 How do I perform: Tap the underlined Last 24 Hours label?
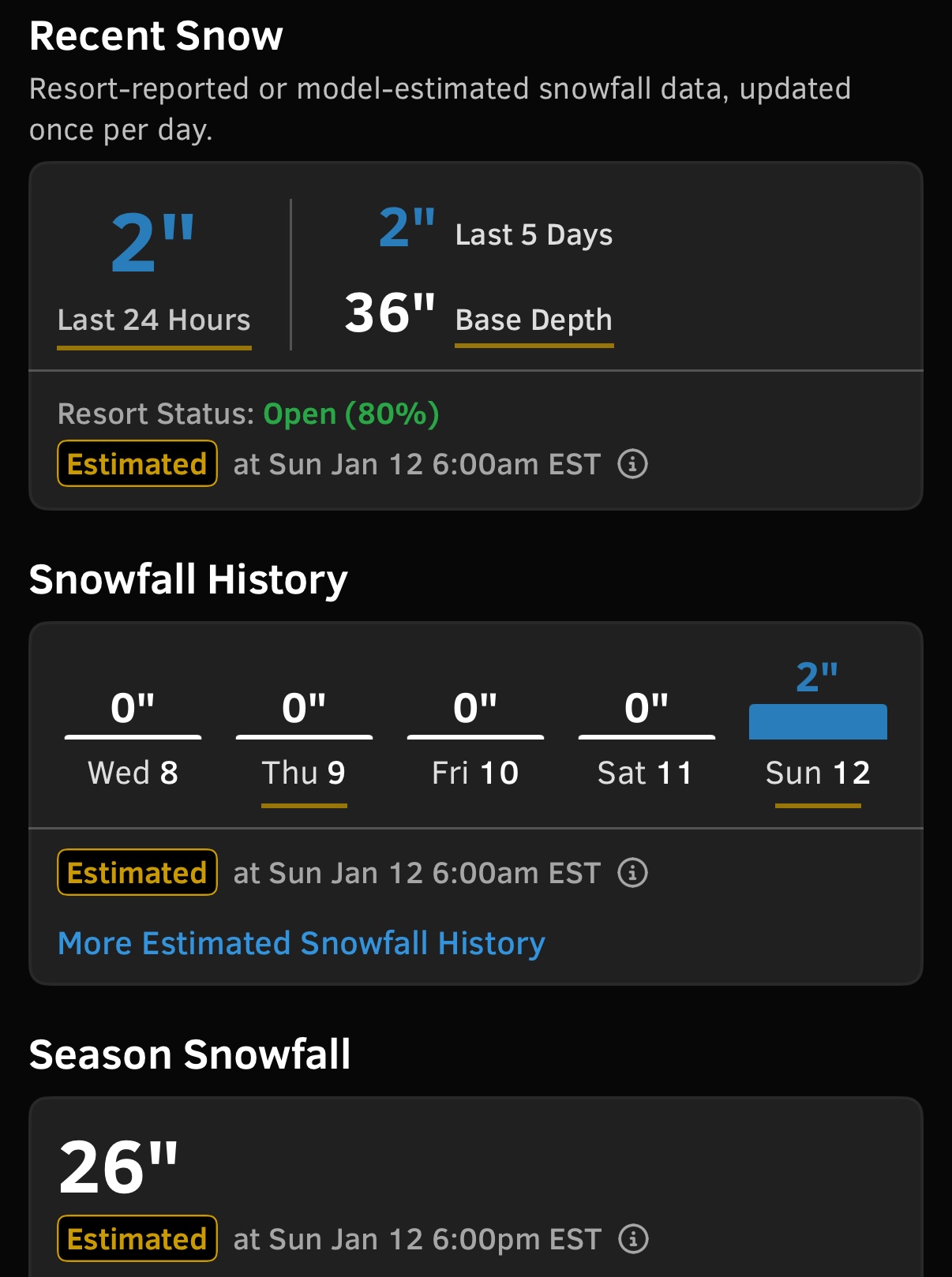tap(154, 321)
